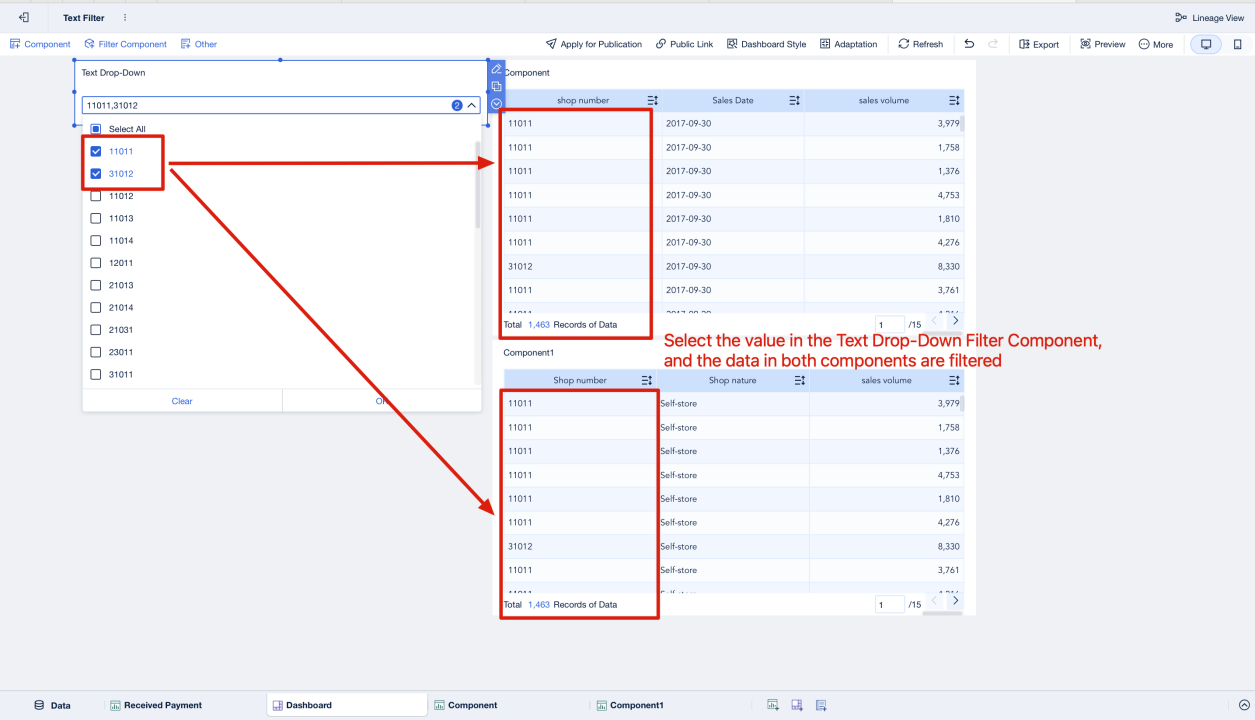Viewport: 1255px width, 720px height.
Task: Click Clear in the dropdown list
Action: pos(182,401)
